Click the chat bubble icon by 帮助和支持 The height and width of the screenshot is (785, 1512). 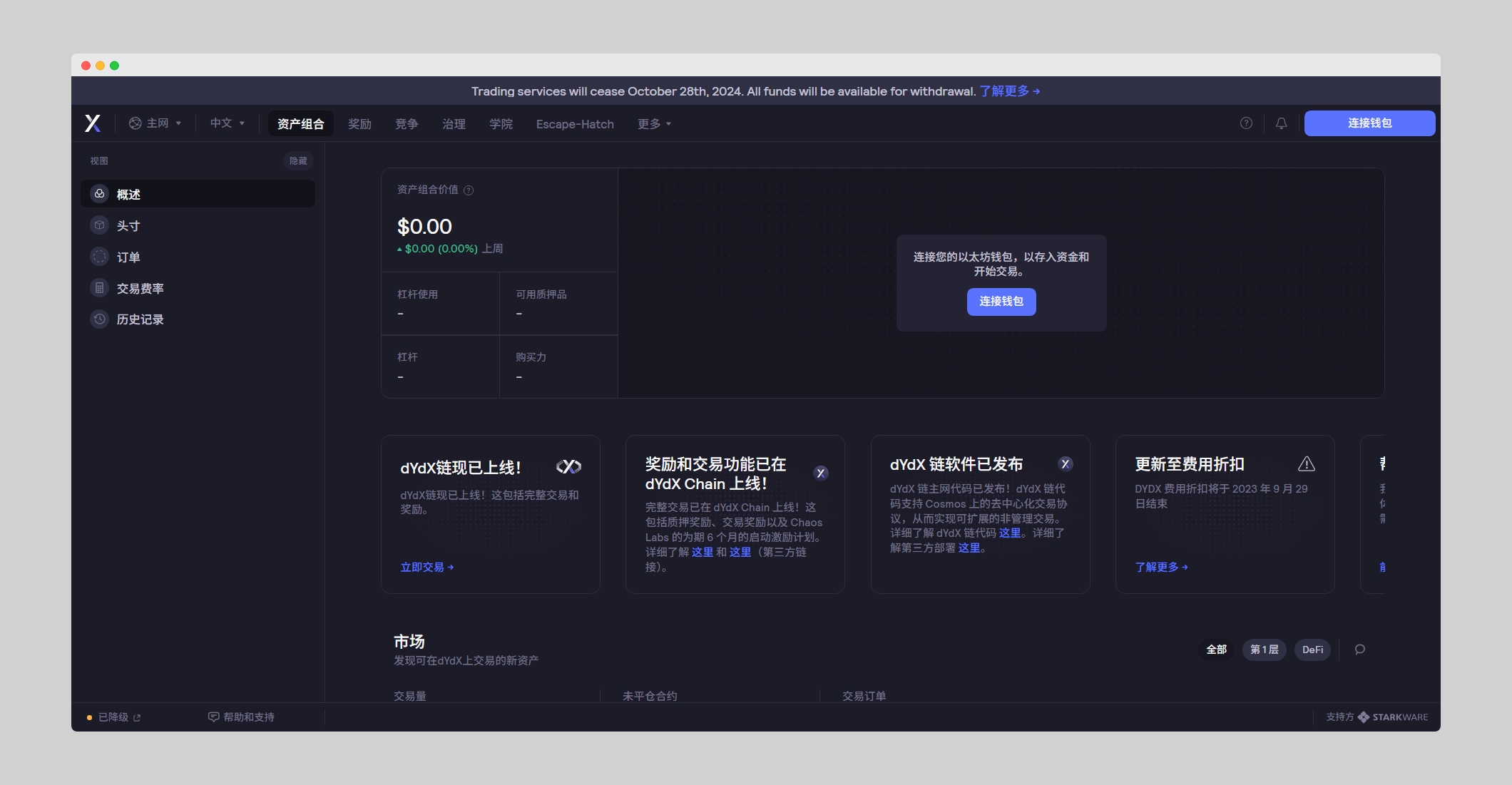pyautogui.click(x=213, y=717)
